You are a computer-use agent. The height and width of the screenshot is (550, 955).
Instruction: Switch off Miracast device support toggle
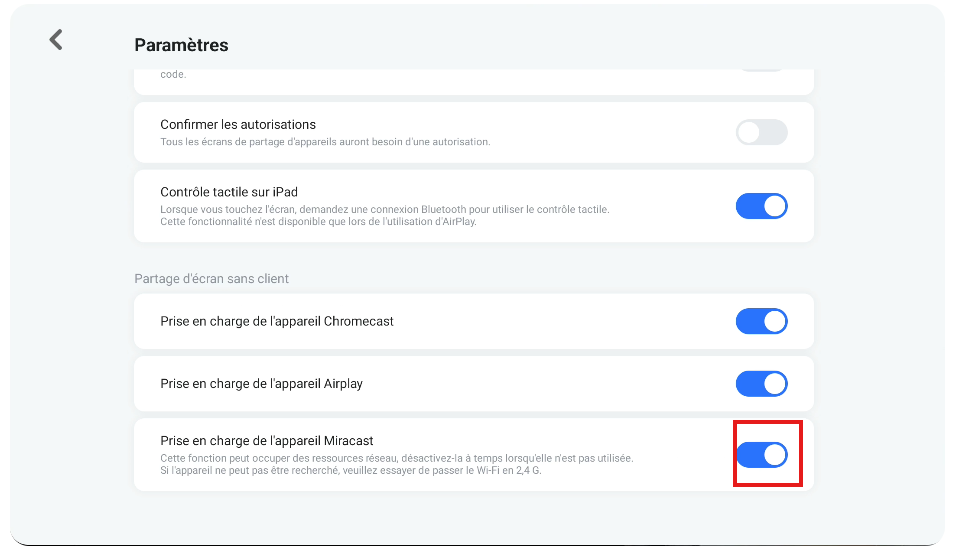[761, 455]
